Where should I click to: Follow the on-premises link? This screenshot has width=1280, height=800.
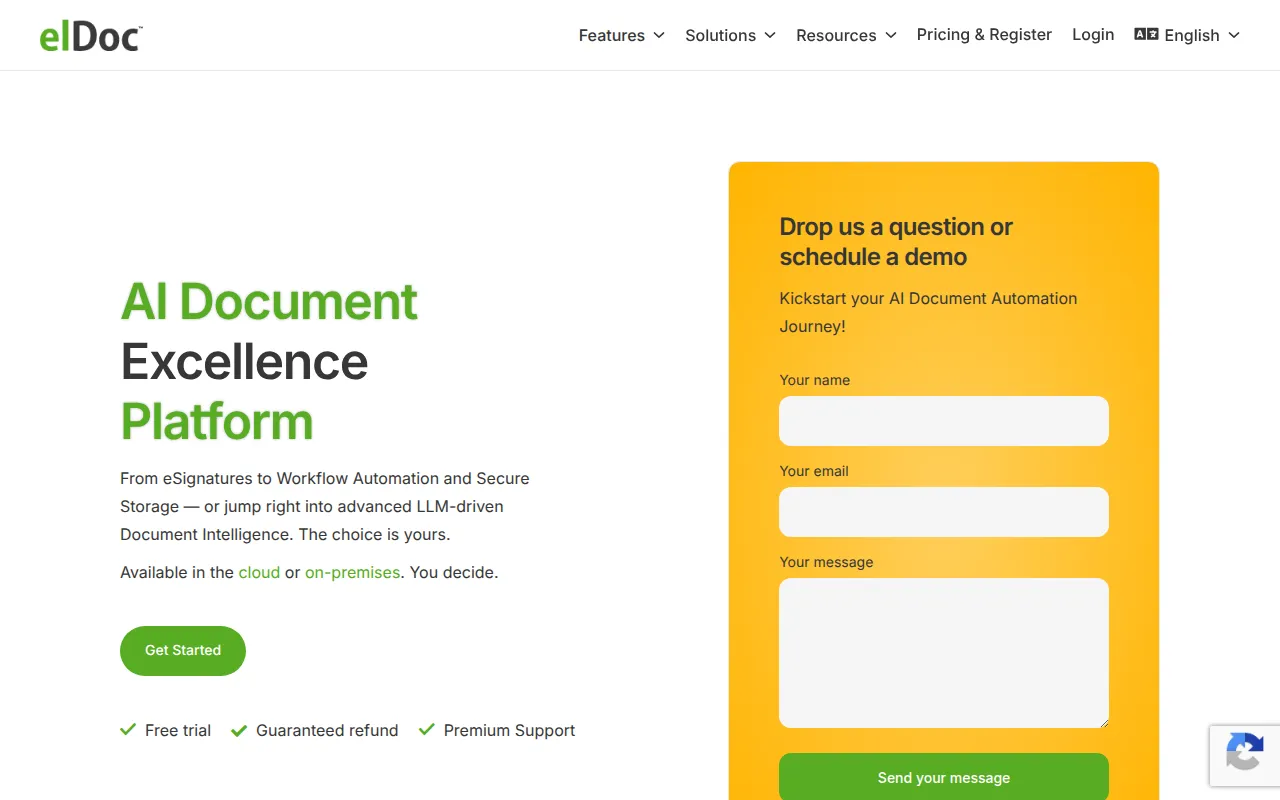tap(352, 573)
